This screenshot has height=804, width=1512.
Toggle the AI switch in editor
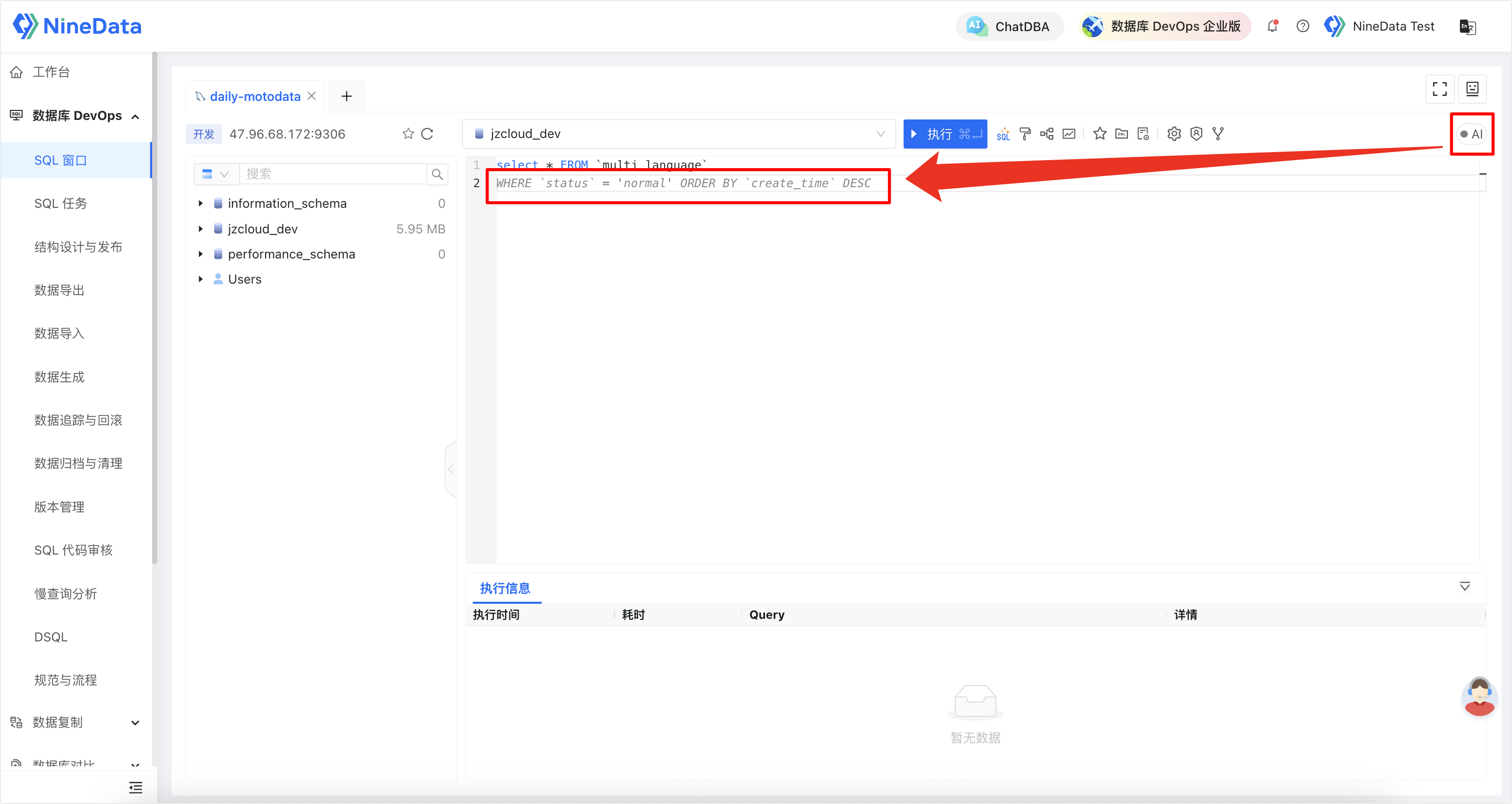click(1470, 134)
